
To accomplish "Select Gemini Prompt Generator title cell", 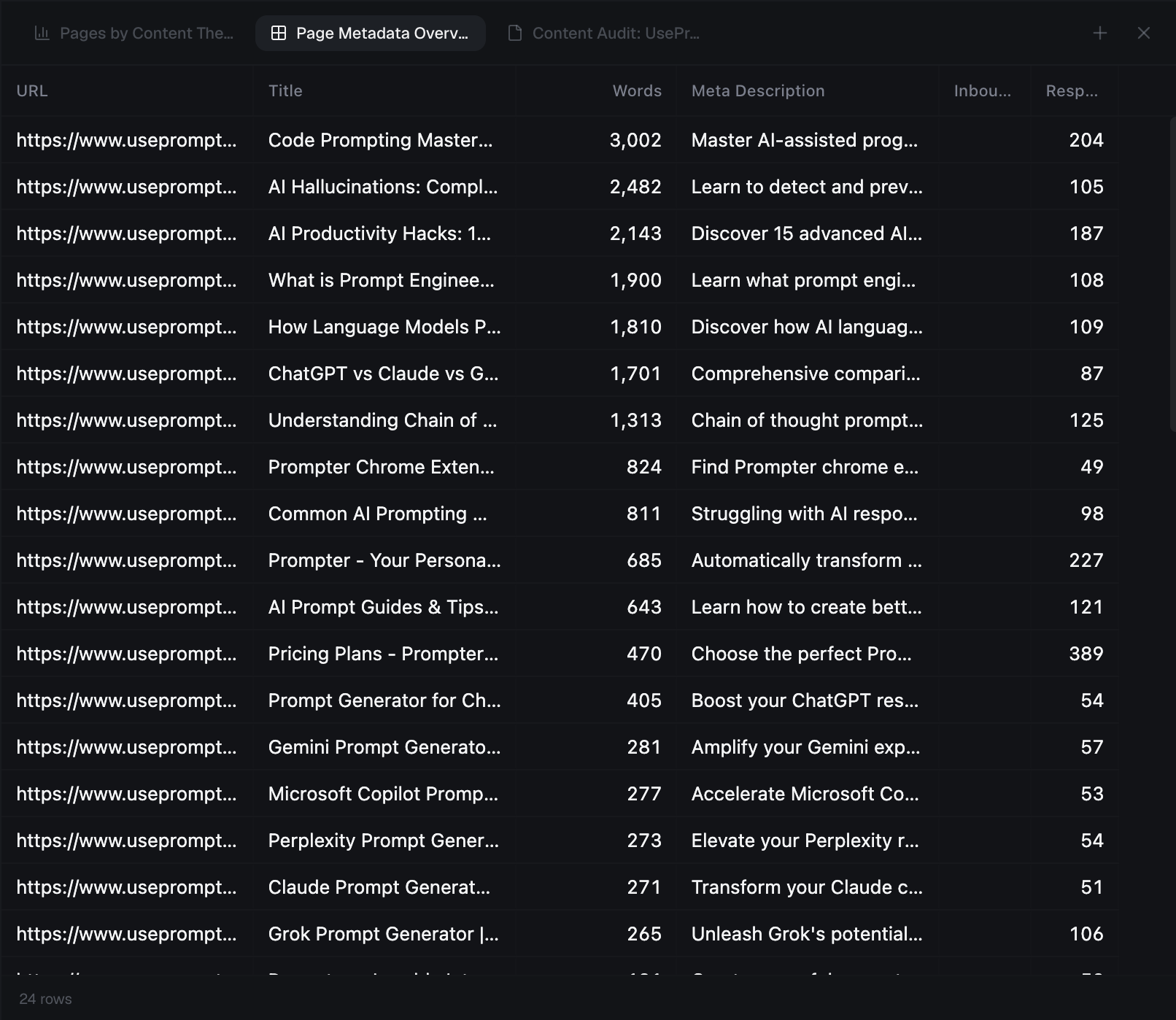I will pyautogui.click(x=384, y=747).
